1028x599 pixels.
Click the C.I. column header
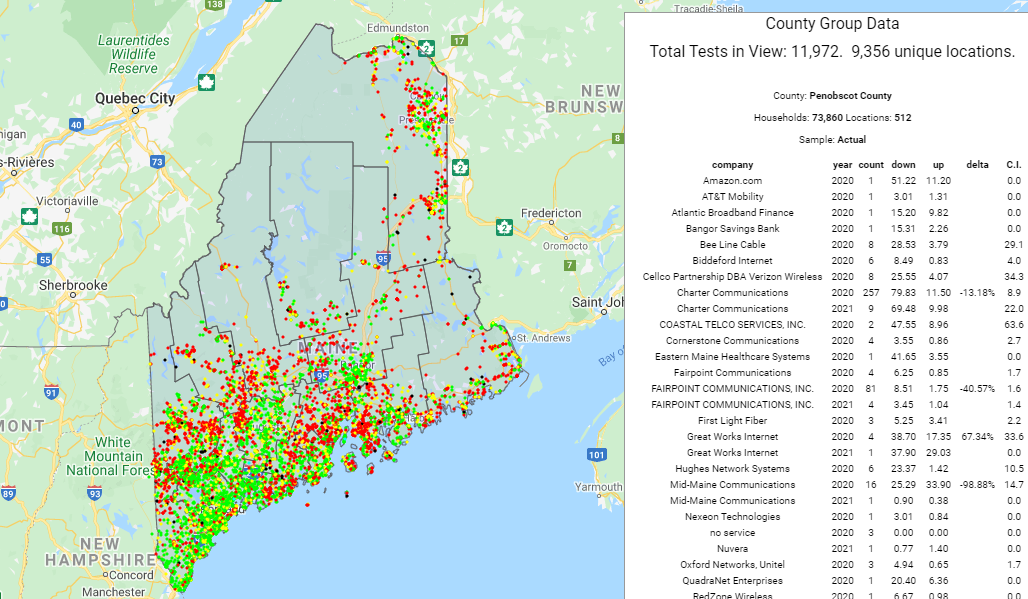tap(1014, 164)
